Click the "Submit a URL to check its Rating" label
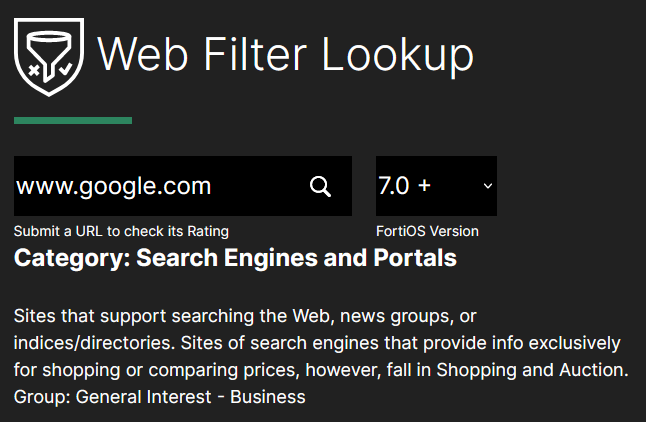 (121, 231)
